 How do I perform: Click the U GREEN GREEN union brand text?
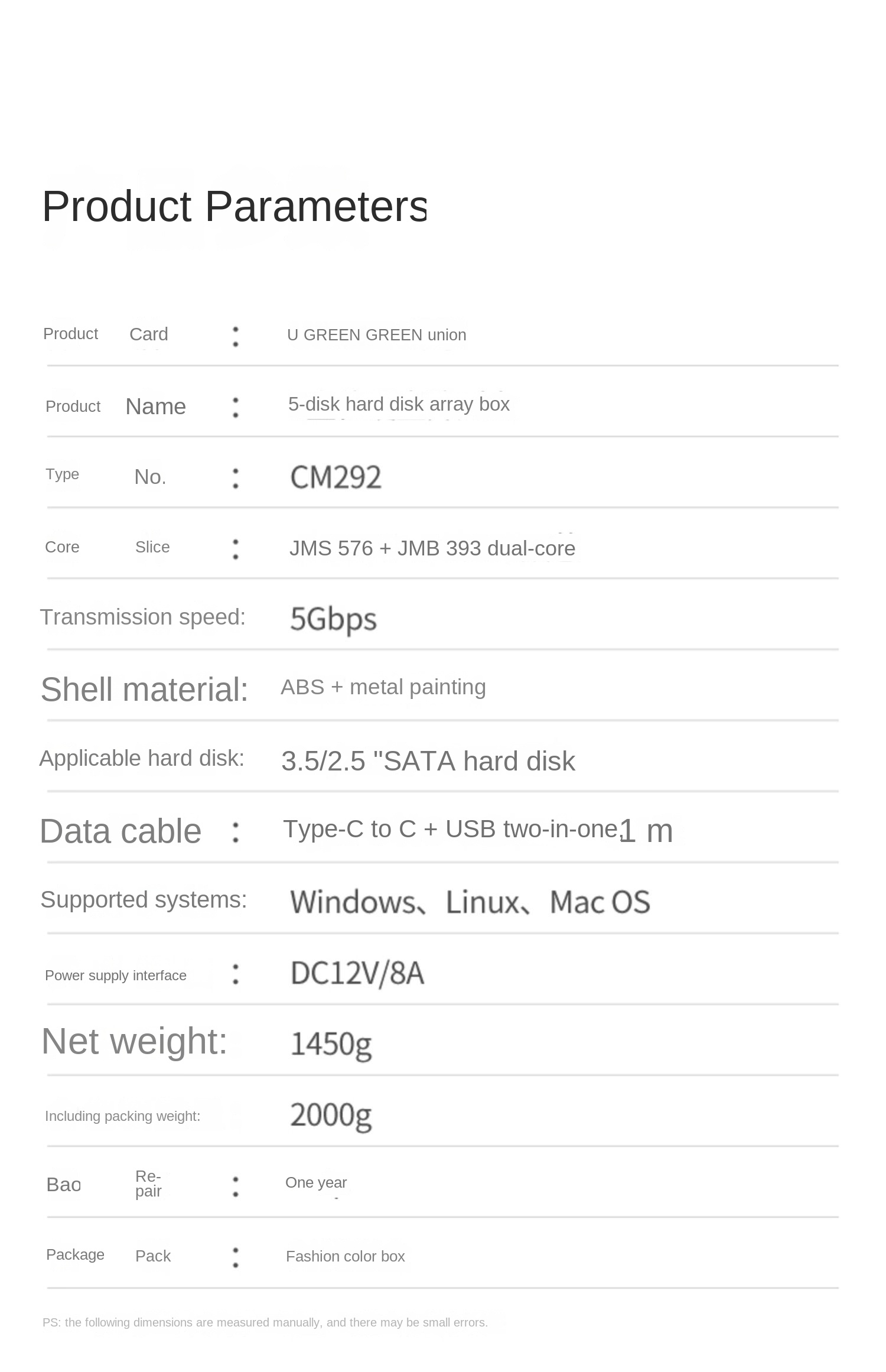click(376, 335)
